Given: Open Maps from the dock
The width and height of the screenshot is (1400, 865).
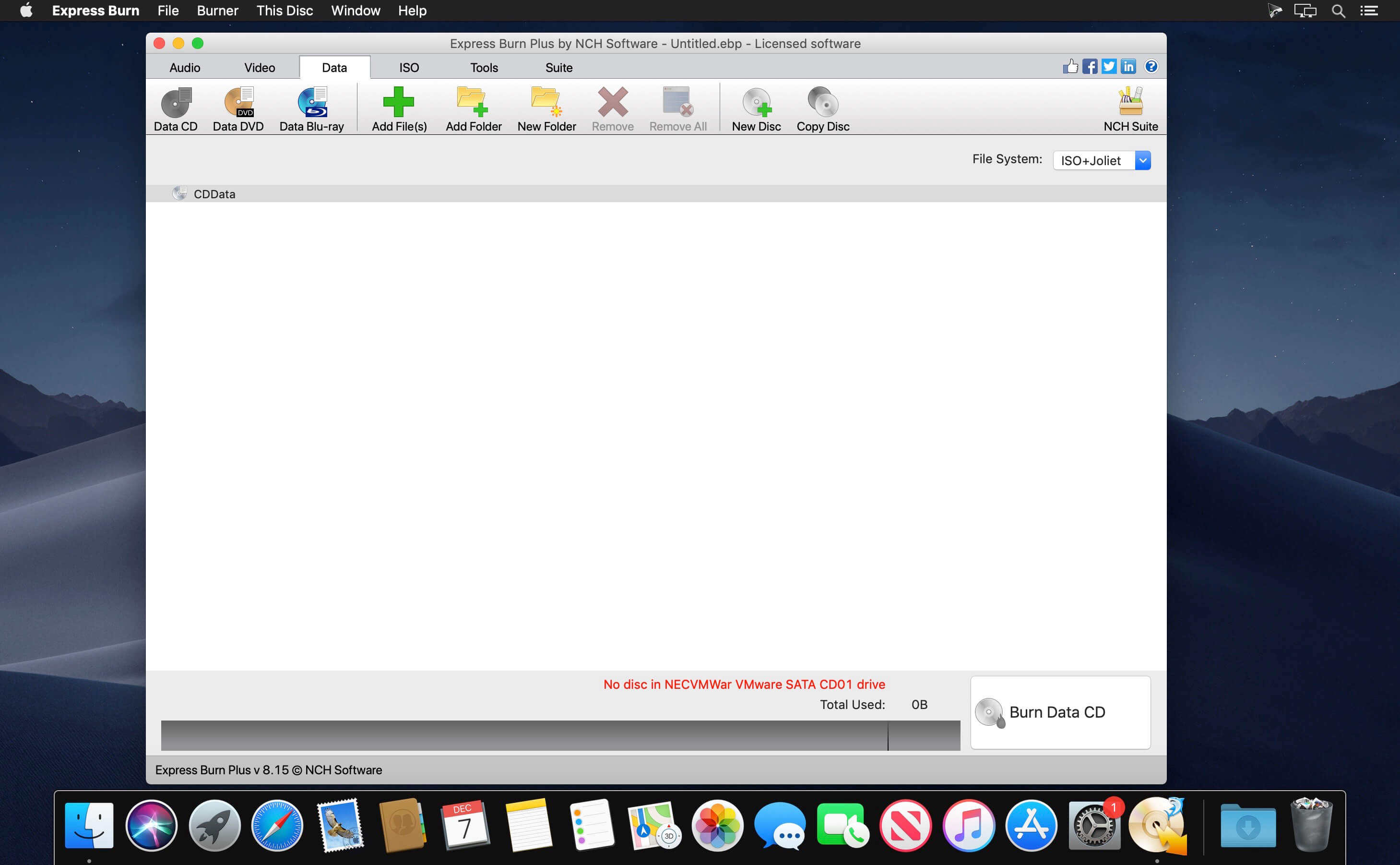Looking at the screenshot, I should point(654,825).
